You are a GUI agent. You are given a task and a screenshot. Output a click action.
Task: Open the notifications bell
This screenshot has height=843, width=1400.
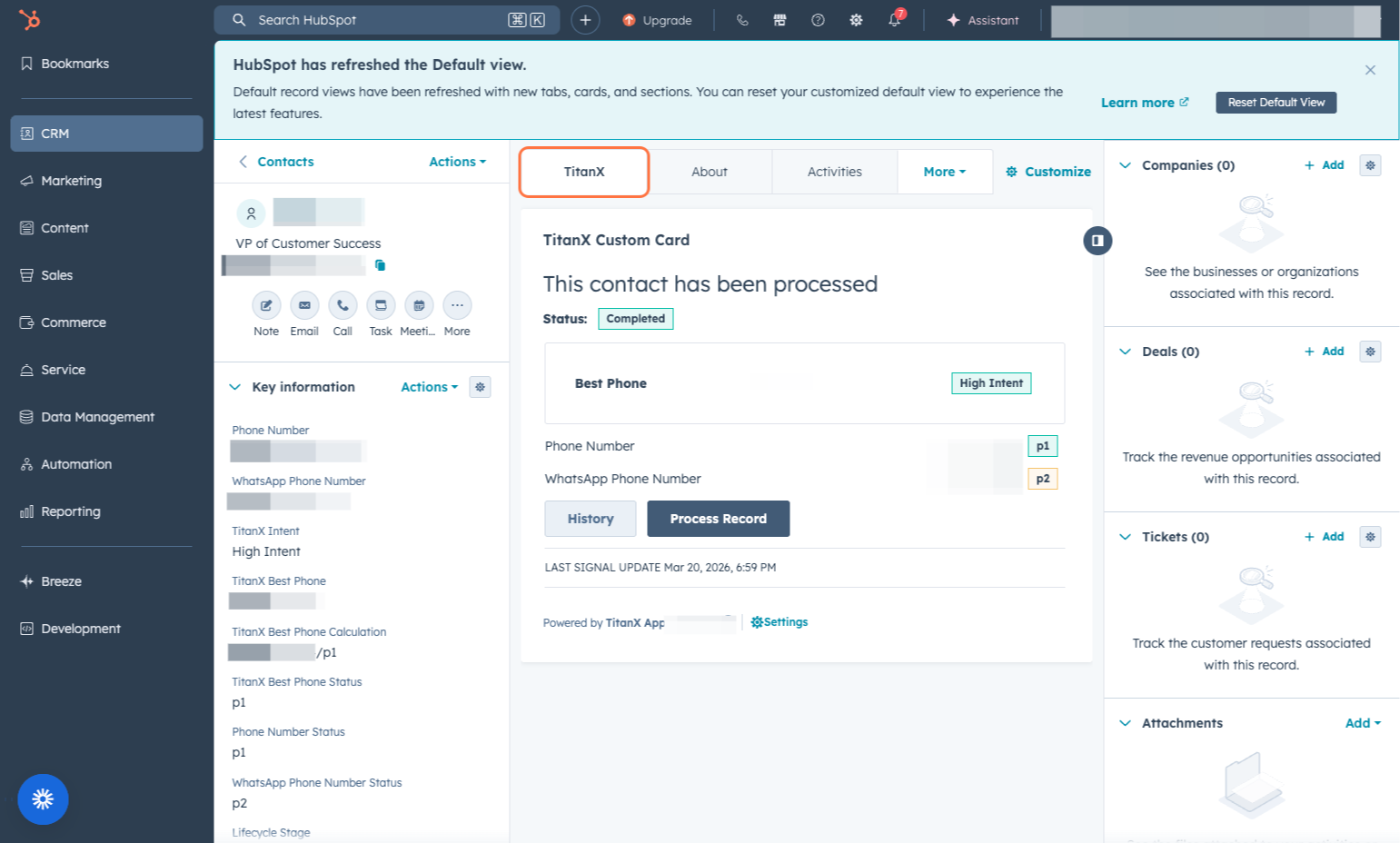click(894, 20)
